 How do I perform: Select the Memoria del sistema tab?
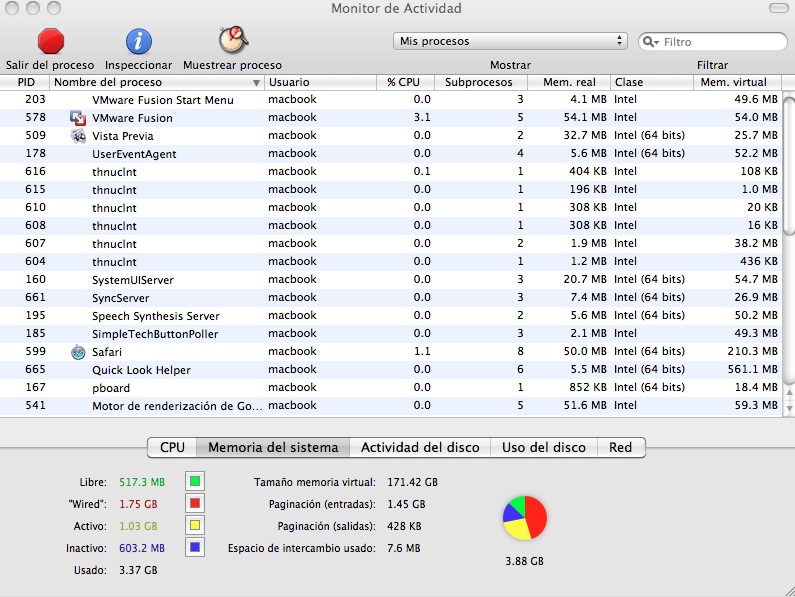[273, 447]
